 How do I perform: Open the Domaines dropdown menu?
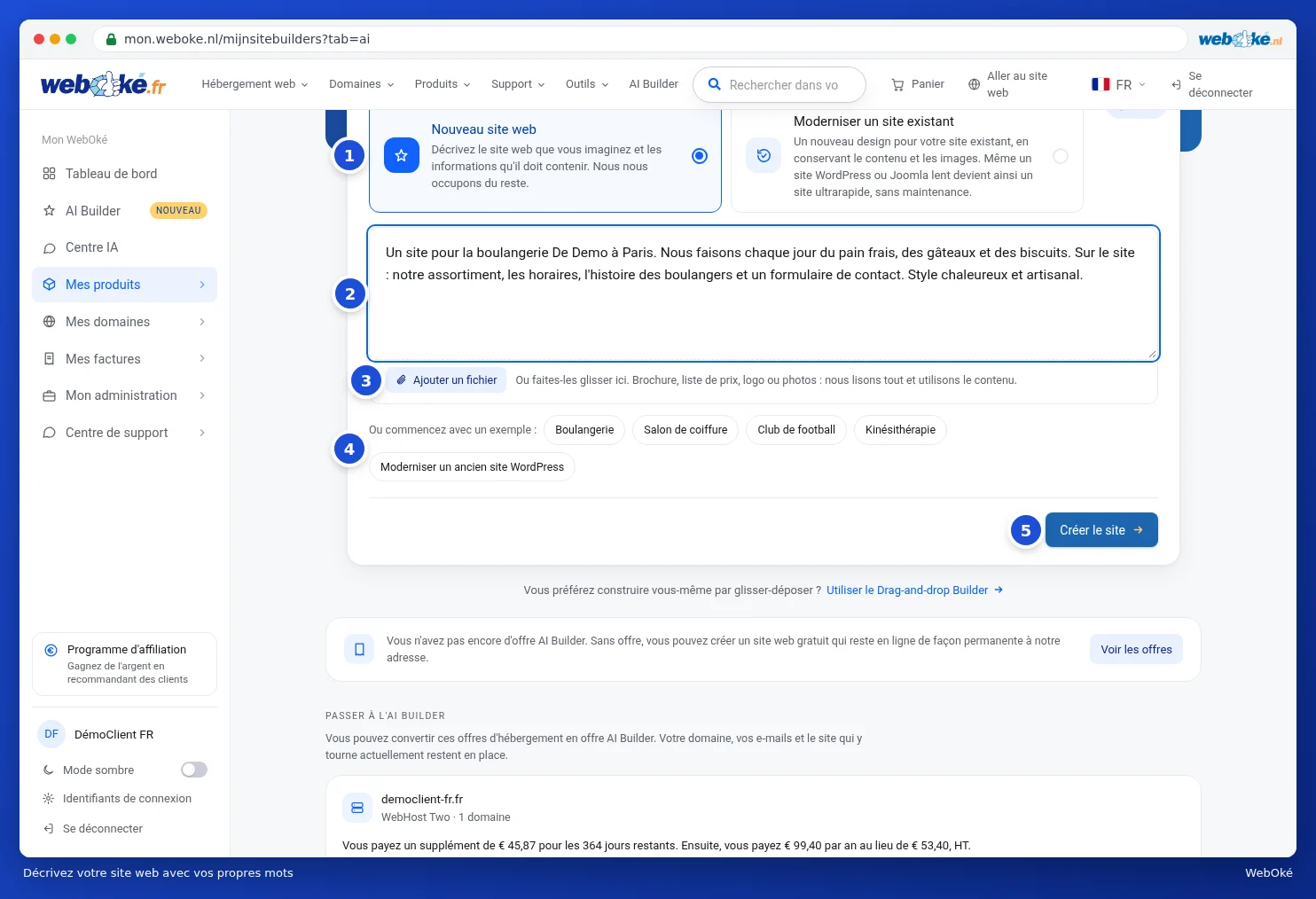(361, 84)
